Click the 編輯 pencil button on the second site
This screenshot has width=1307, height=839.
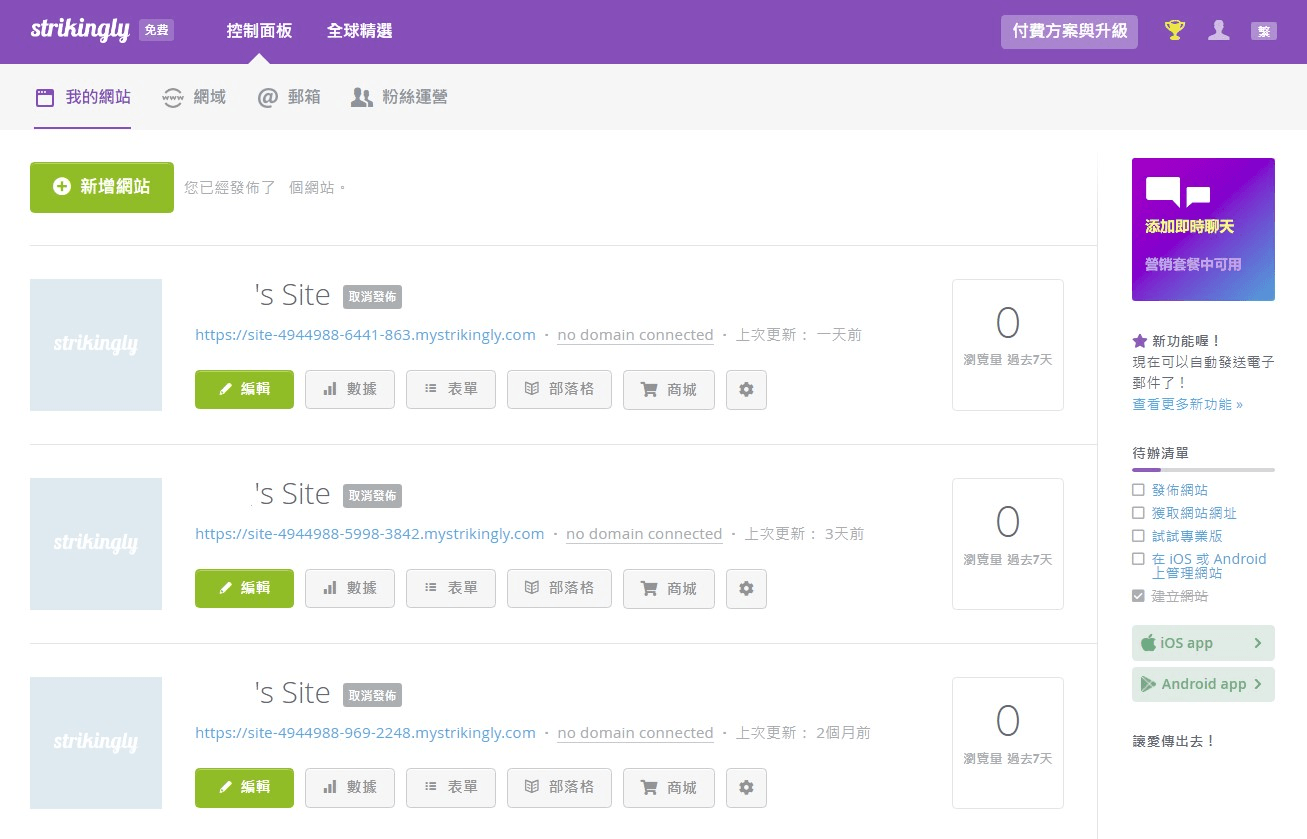click(x=244, y=588)
